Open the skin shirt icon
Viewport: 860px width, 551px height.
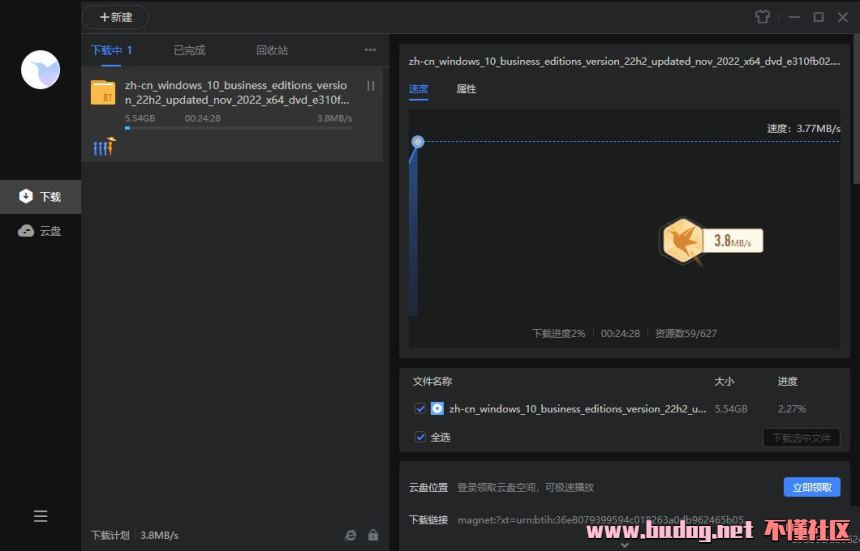(x=762, y=17)
